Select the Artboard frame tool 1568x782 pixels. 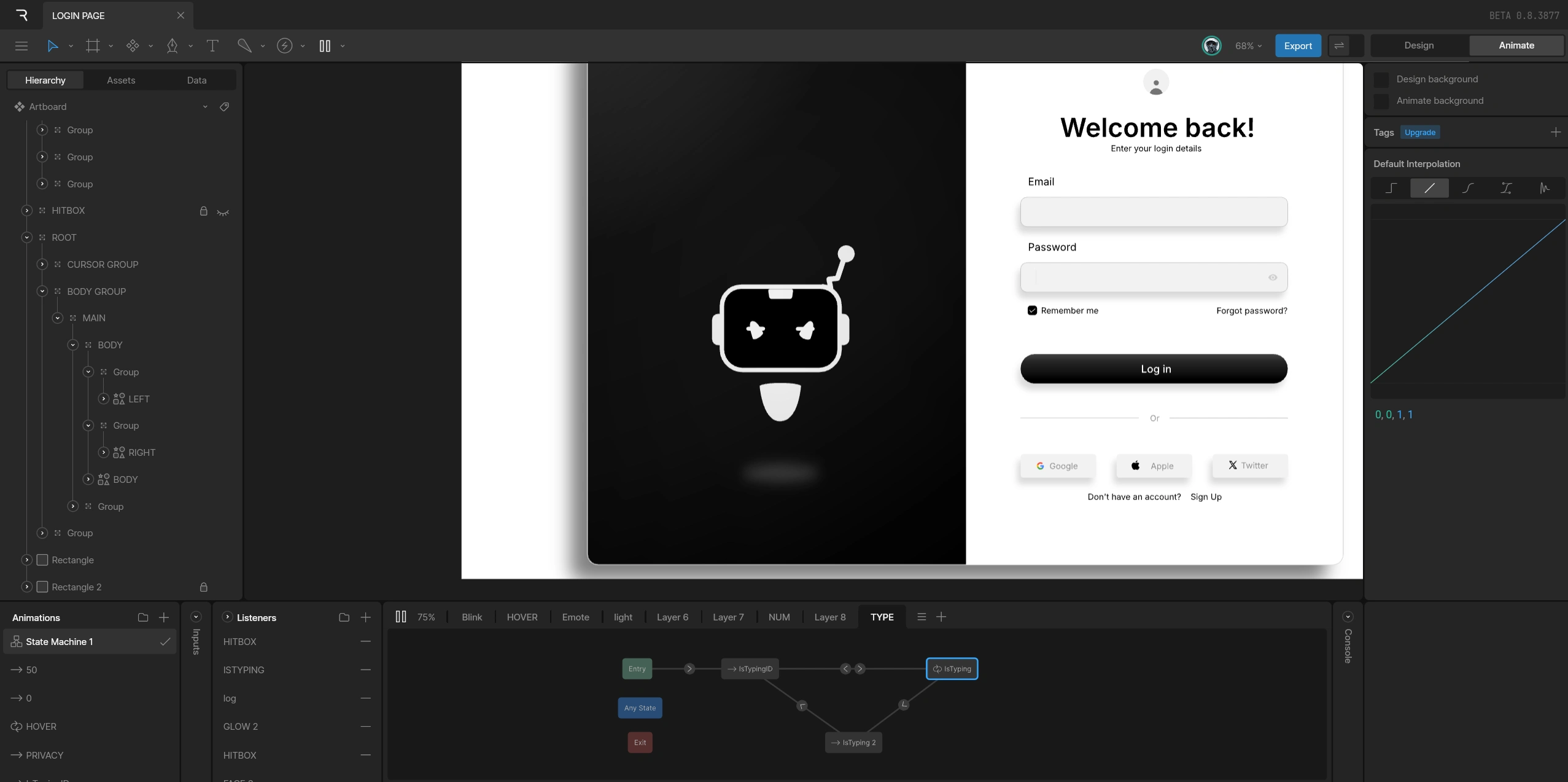(93, 45)
